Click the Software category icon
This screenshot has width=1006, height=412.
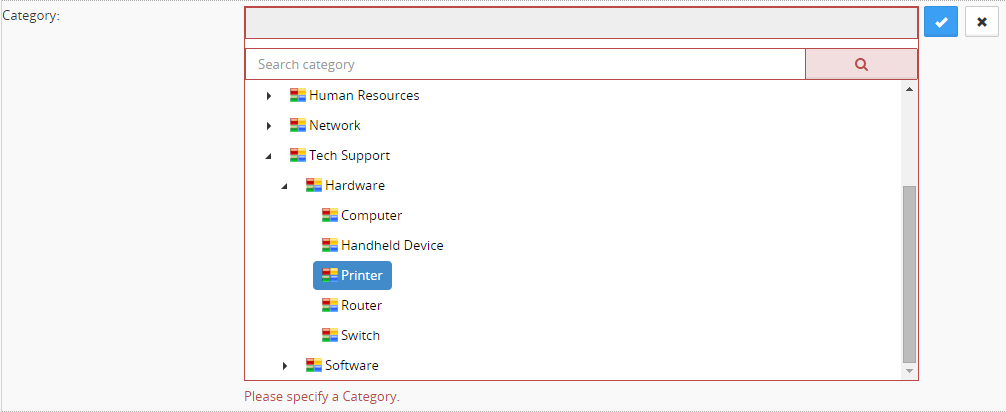[313, 366]
